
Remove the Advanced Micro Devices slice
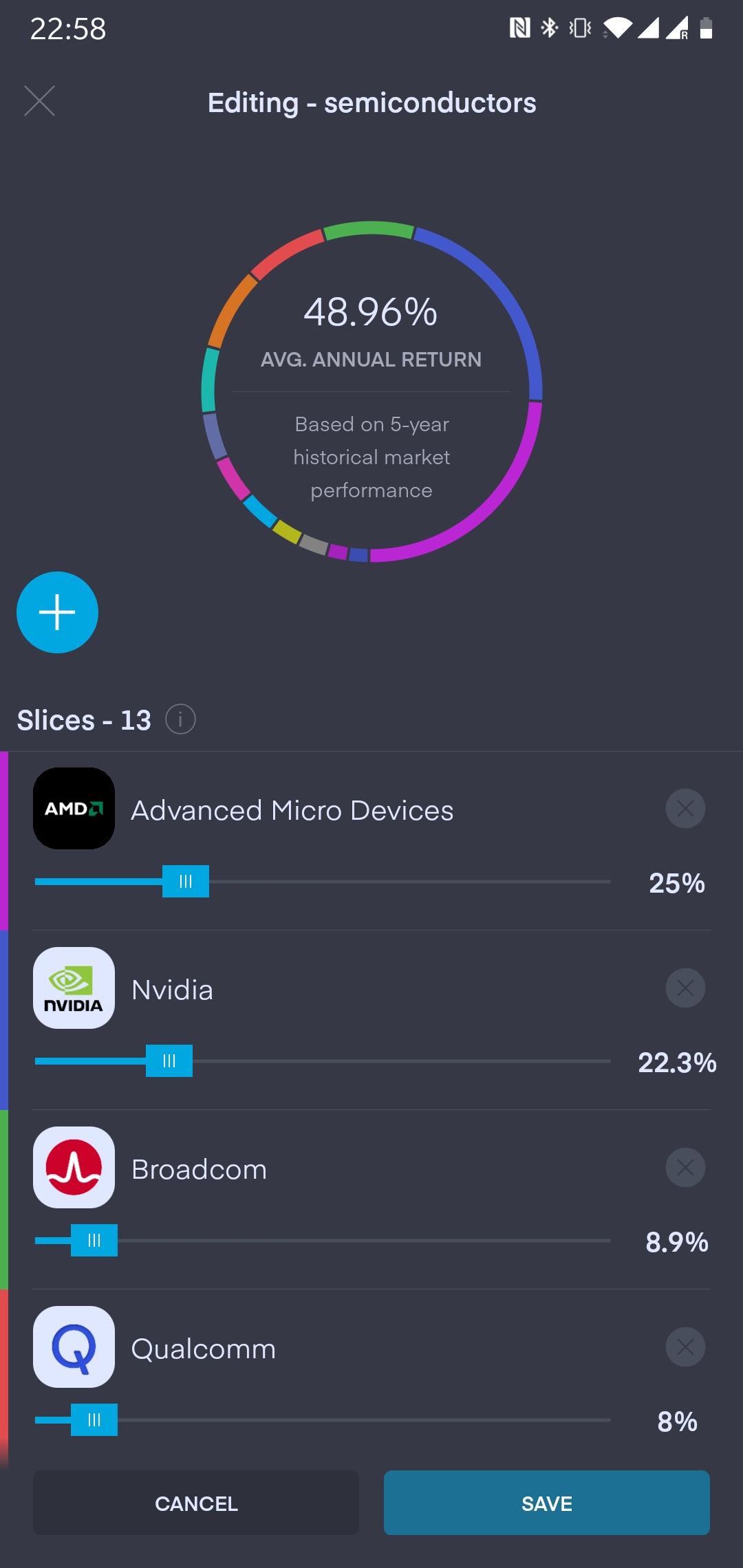click(x=685, y=808)
